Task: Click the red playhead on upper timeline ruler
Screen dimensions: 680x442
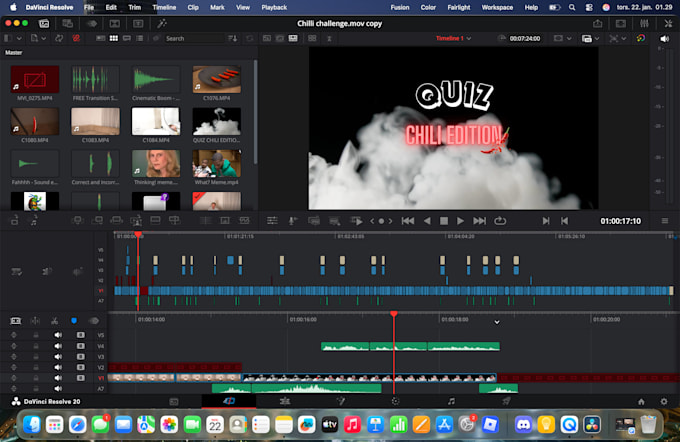Action: point(138,234)
